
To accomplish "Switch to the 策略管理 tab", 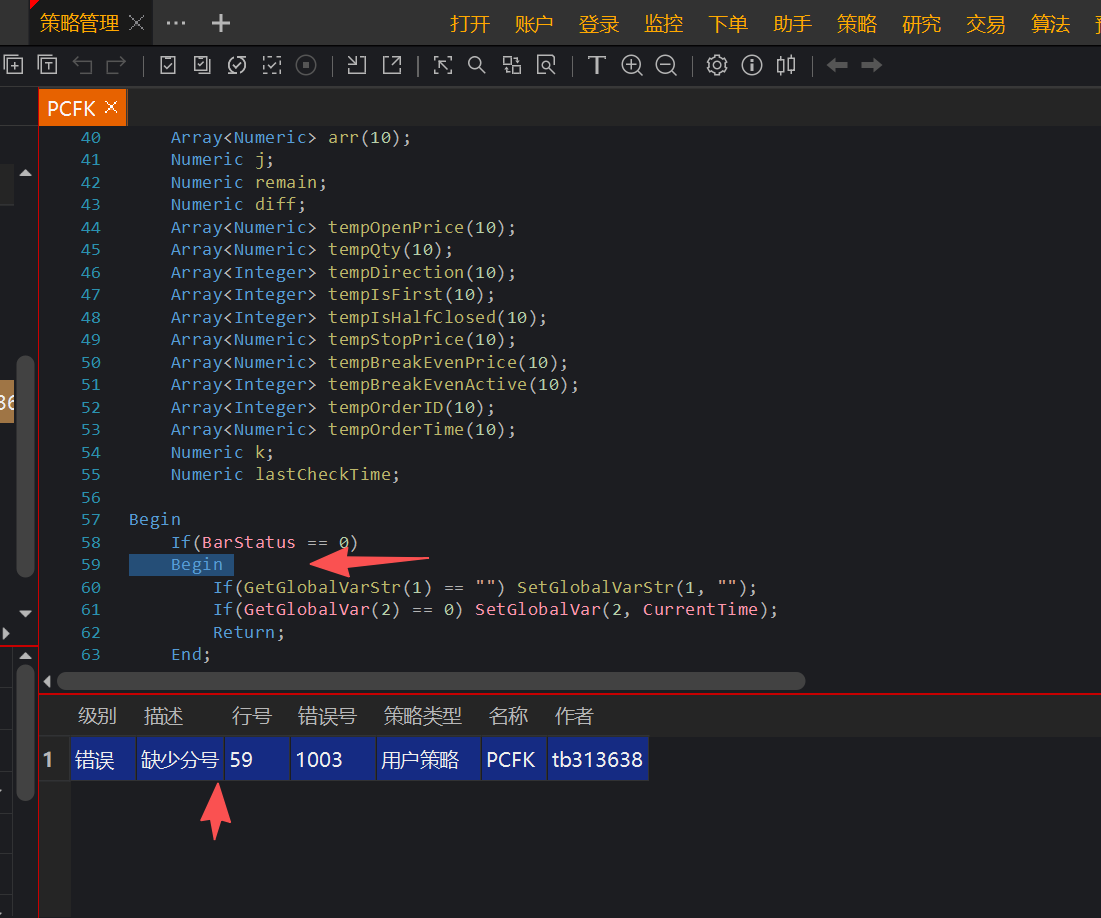I will click(x=79, y=23).
